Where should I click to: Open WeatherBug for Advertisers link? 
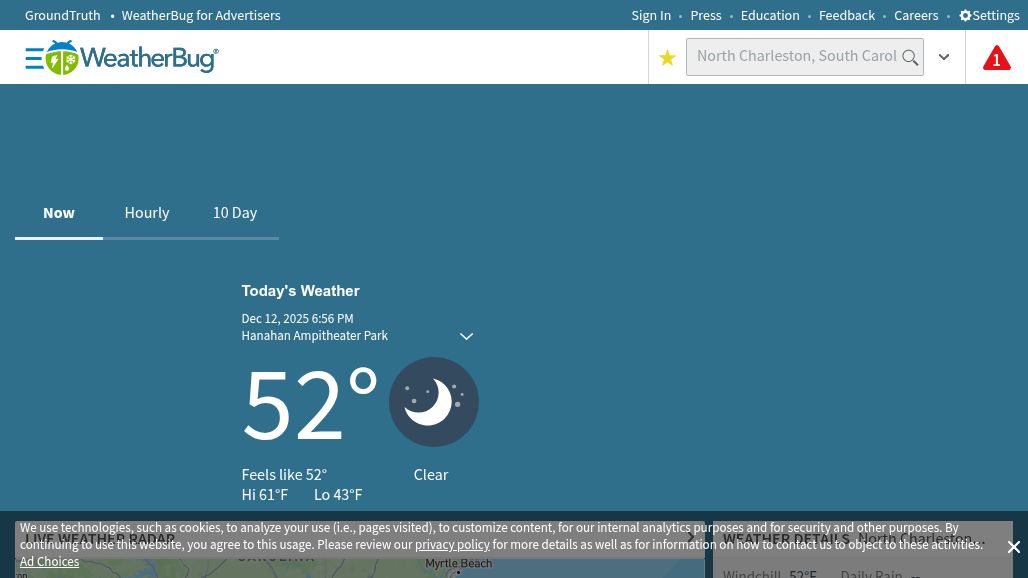pyautogui.click(x=201, y=16)
